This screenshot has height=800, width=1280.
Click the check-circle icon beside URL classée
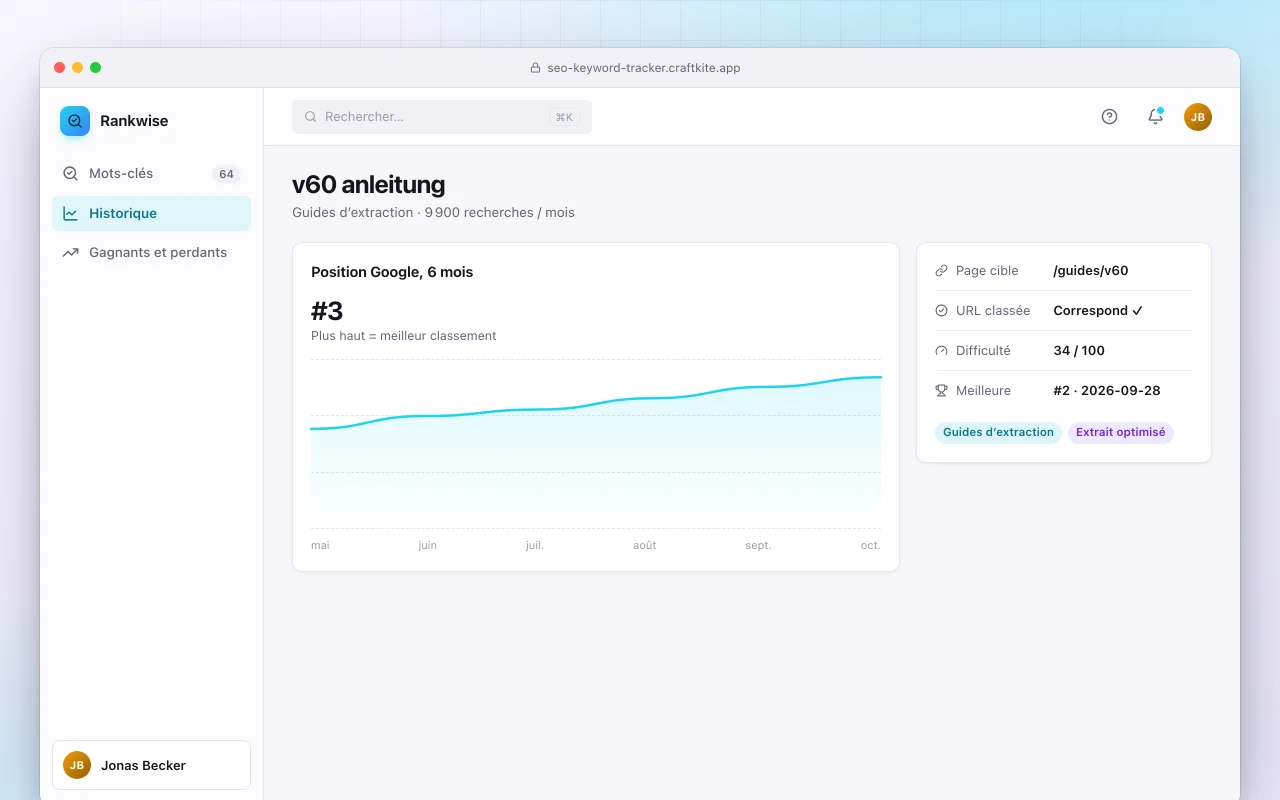point(941,311)
